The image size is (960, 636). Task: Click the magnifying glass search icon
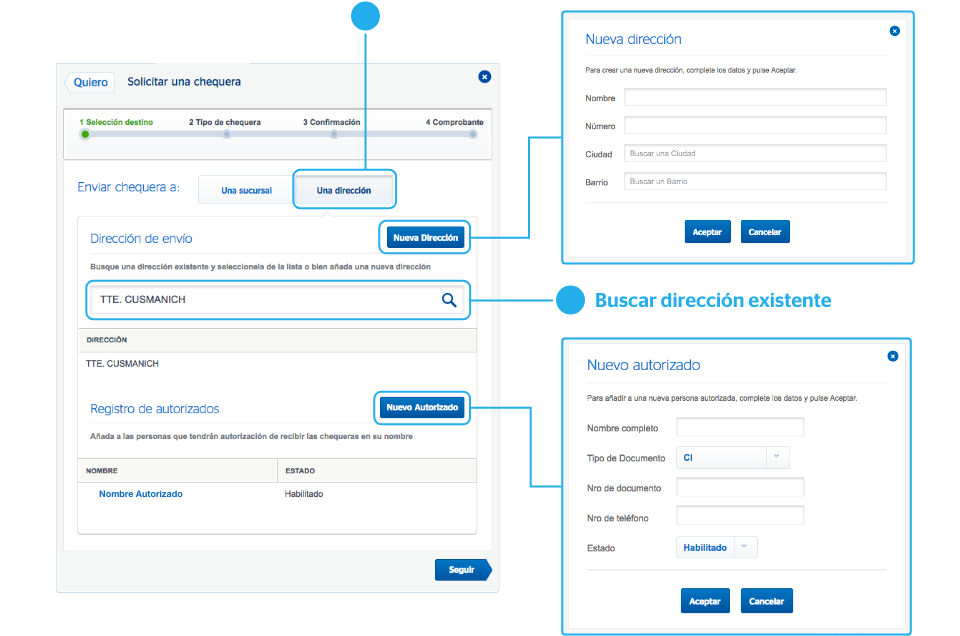[x=449, y=300]
